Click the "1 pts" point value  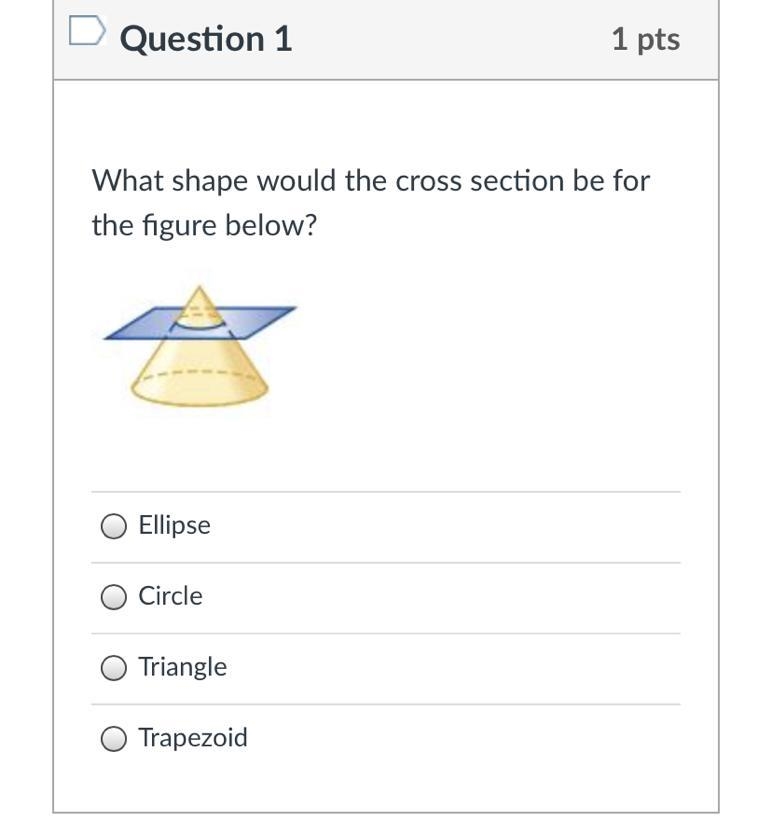click(646, 40)
